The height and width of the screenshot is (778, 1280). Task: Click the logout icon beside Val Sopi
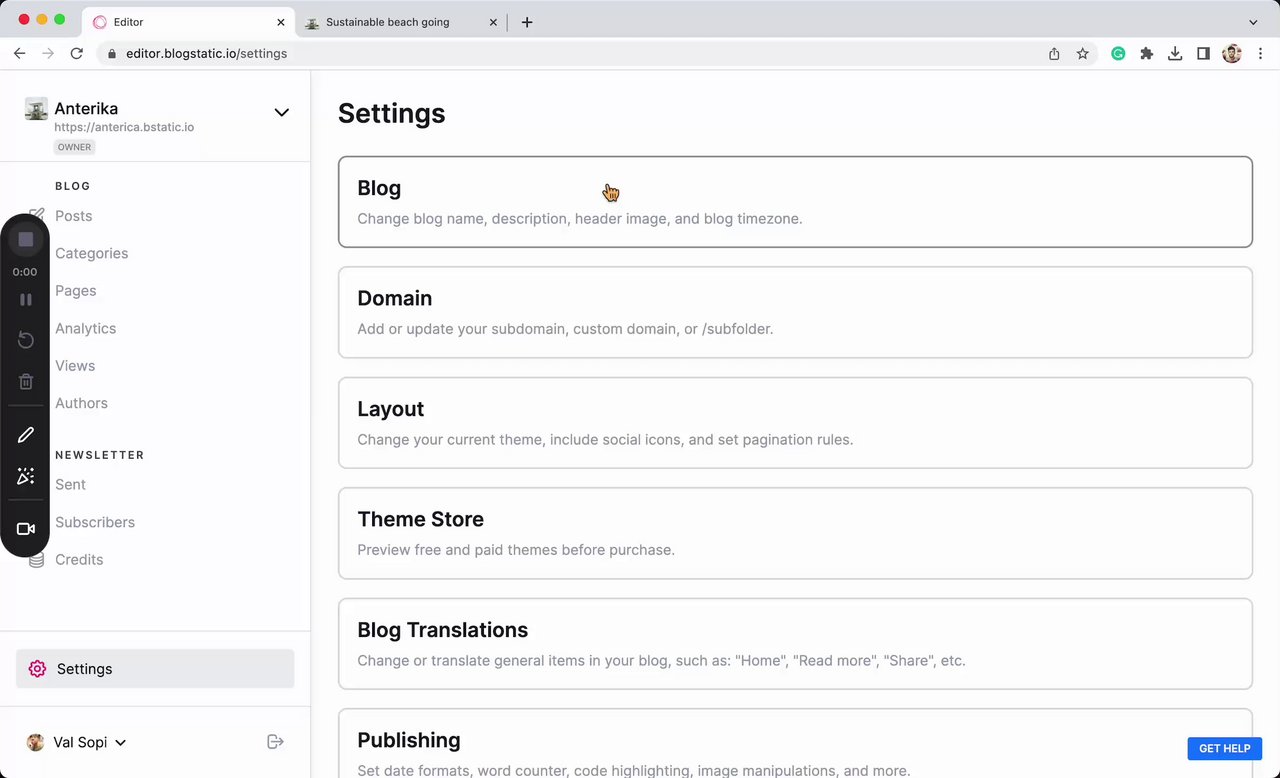275,741
